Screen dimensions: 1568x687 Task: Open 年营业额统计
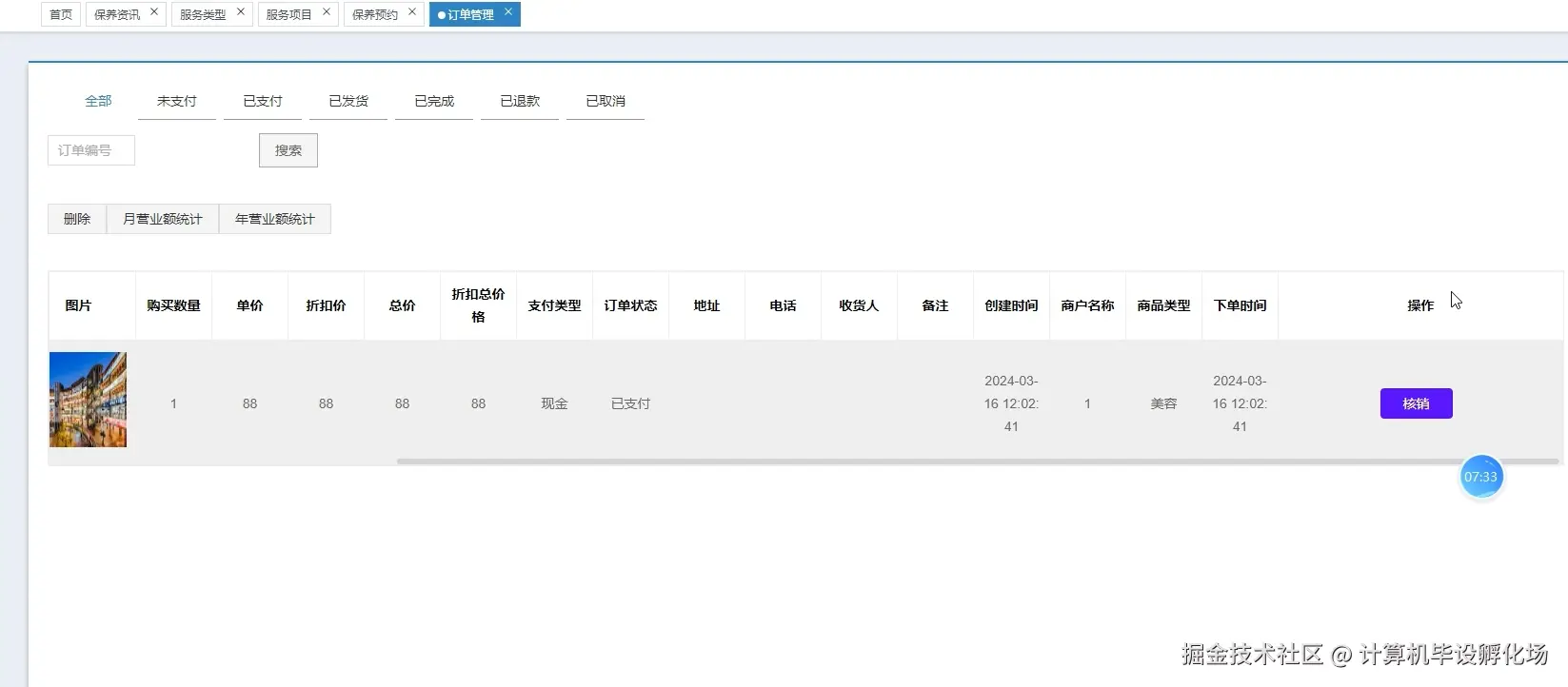coord(275,219)
